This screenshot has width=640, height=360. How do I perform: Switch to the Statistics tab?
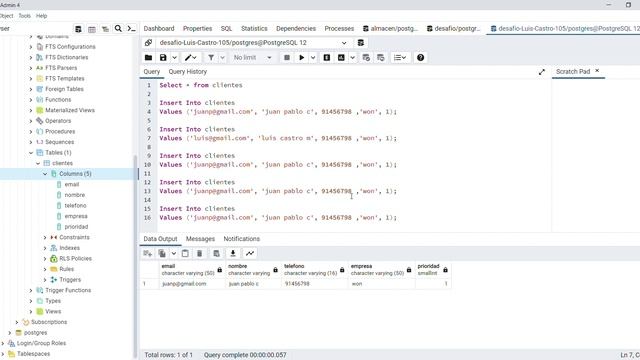(x=254, y=29)
